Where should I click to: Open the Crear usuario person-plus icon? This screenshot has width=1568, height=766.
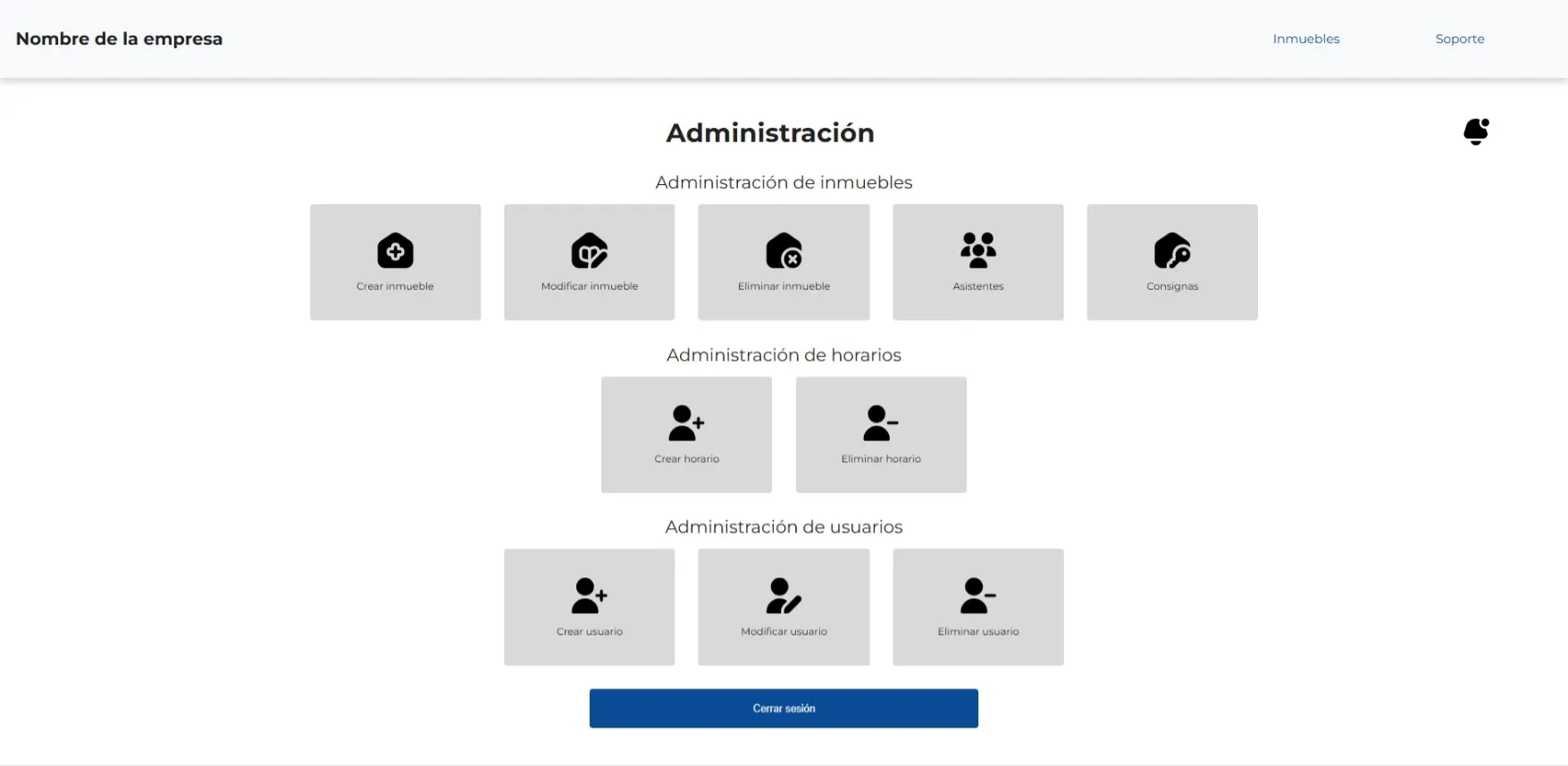[589, 595]
